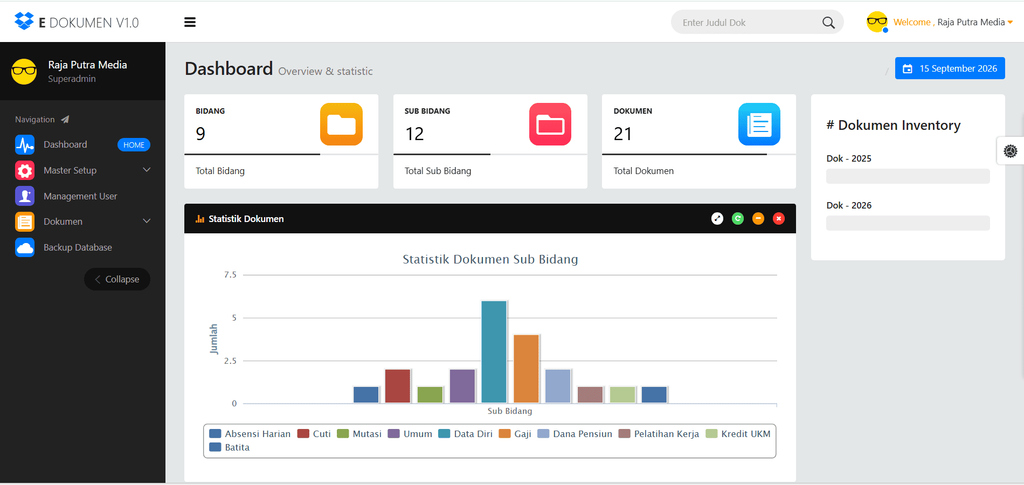
Task: Click the search magnifier icon
Action: pyautogui.click(x=828, y=22)
